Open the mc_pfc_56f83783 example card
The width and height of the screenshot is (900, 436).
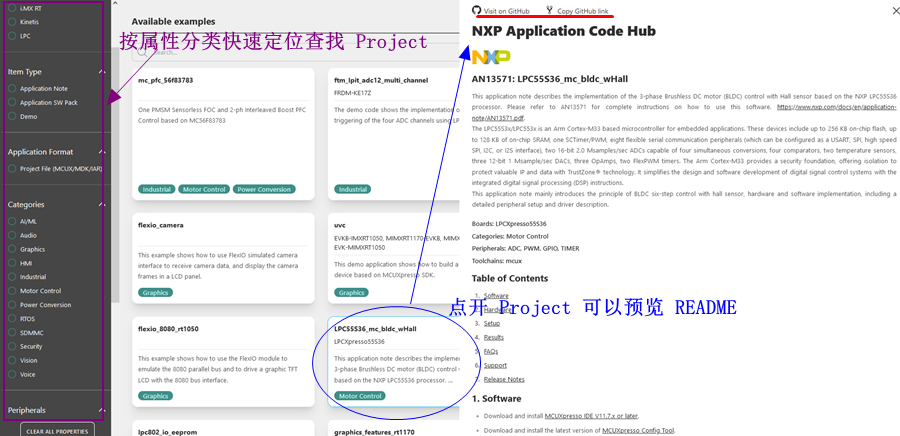click(223, 134)
